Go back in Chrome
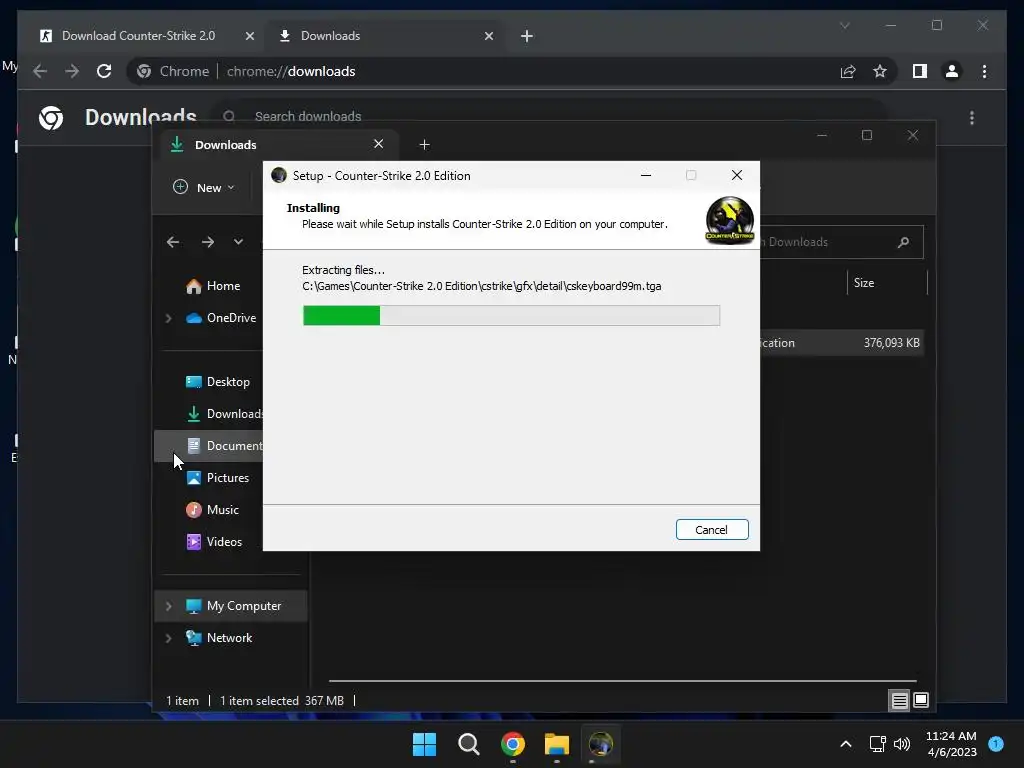The width and height of the screenshot is (1024, 768). point(40,71)
